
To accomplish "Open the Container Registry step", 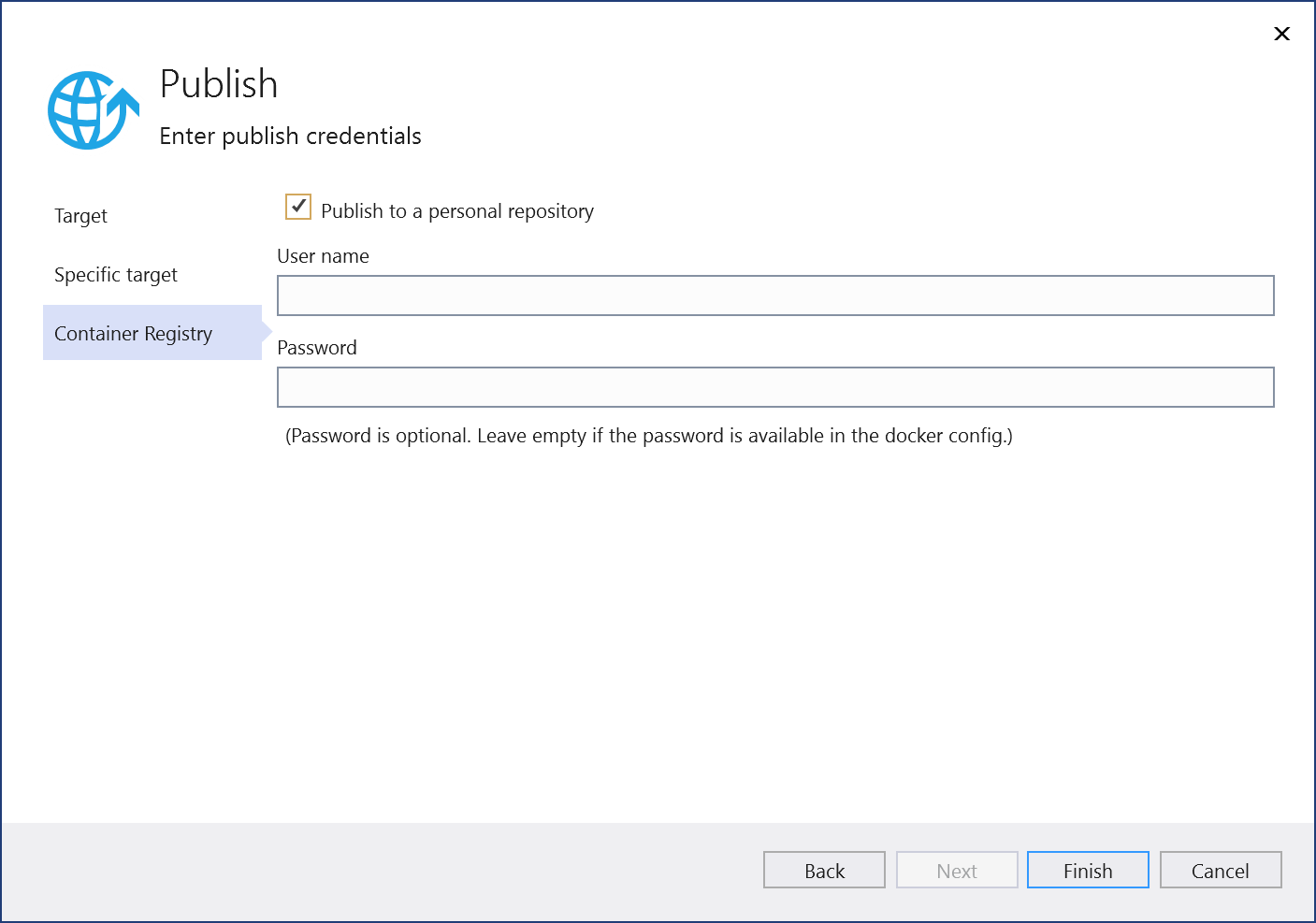I will point(133,333).
